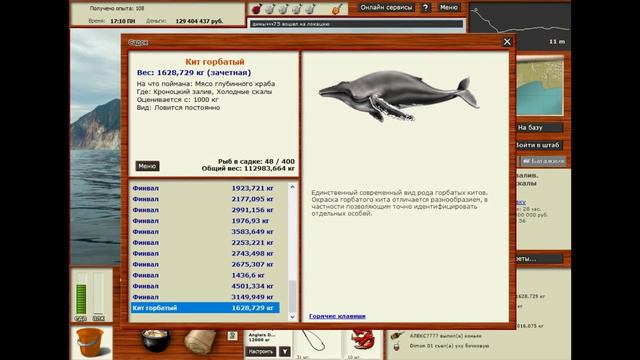The width and height of the screenshot is (640, 360).
Task: Select Финвал 2177,095 кг row
Action: [205, 199]
